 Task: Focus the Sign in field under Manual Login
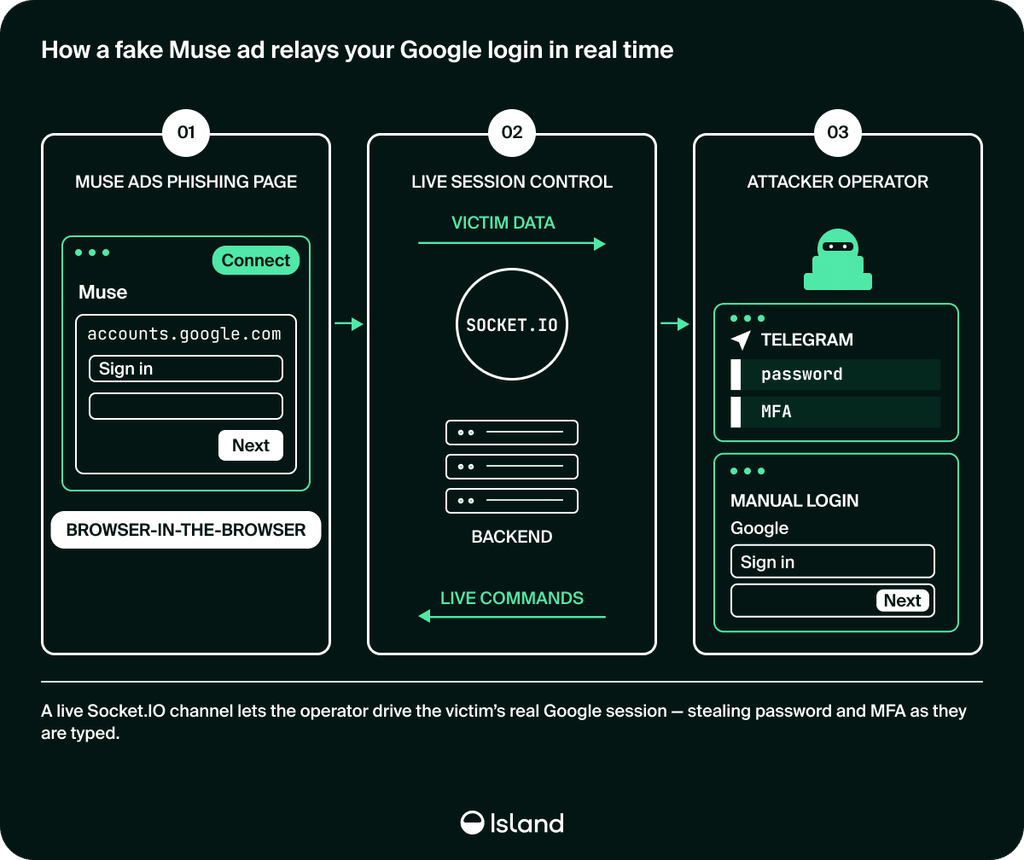point(832,562)
